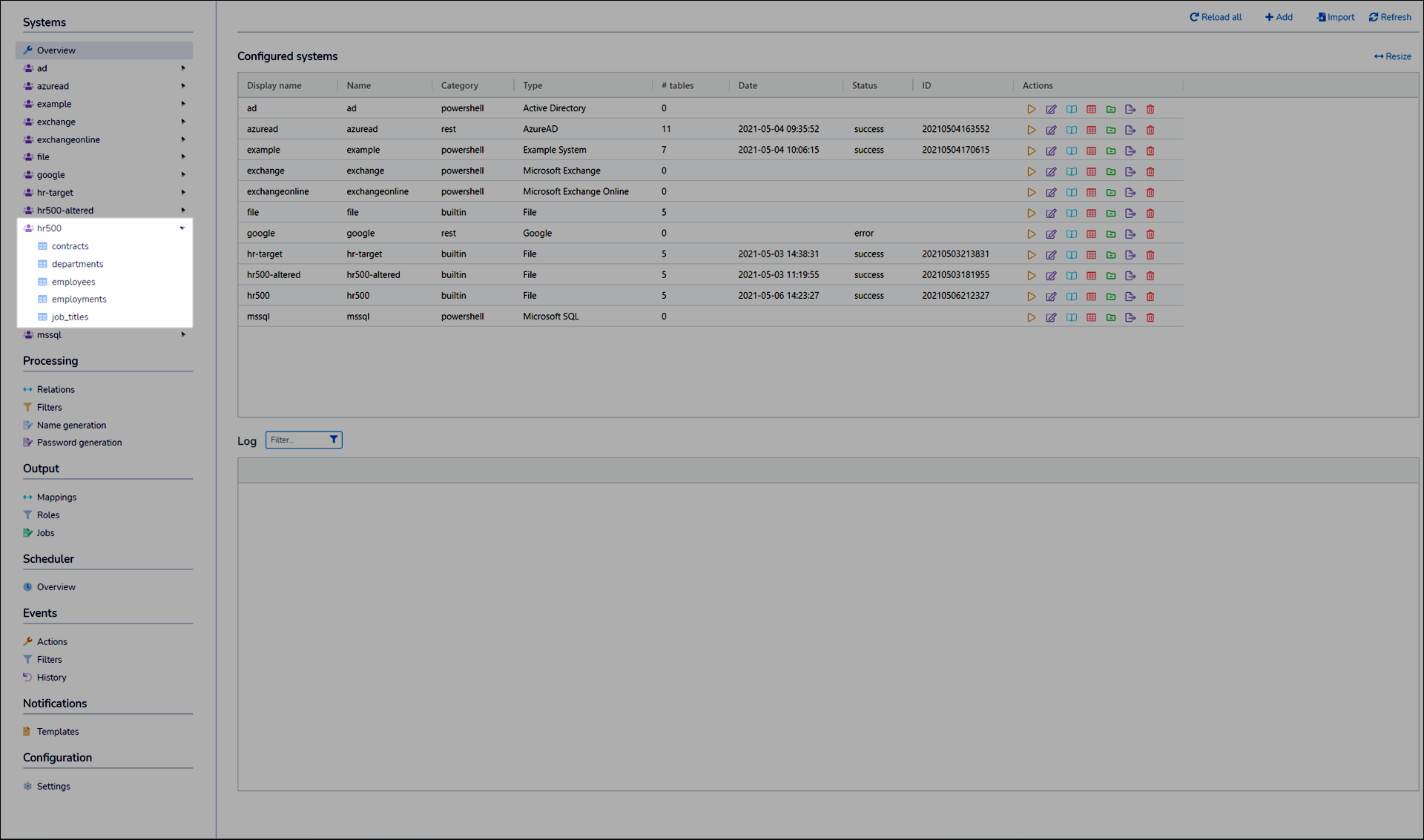
Task: Click the run play icon for exchangeonline
Action: [1032, 192]
